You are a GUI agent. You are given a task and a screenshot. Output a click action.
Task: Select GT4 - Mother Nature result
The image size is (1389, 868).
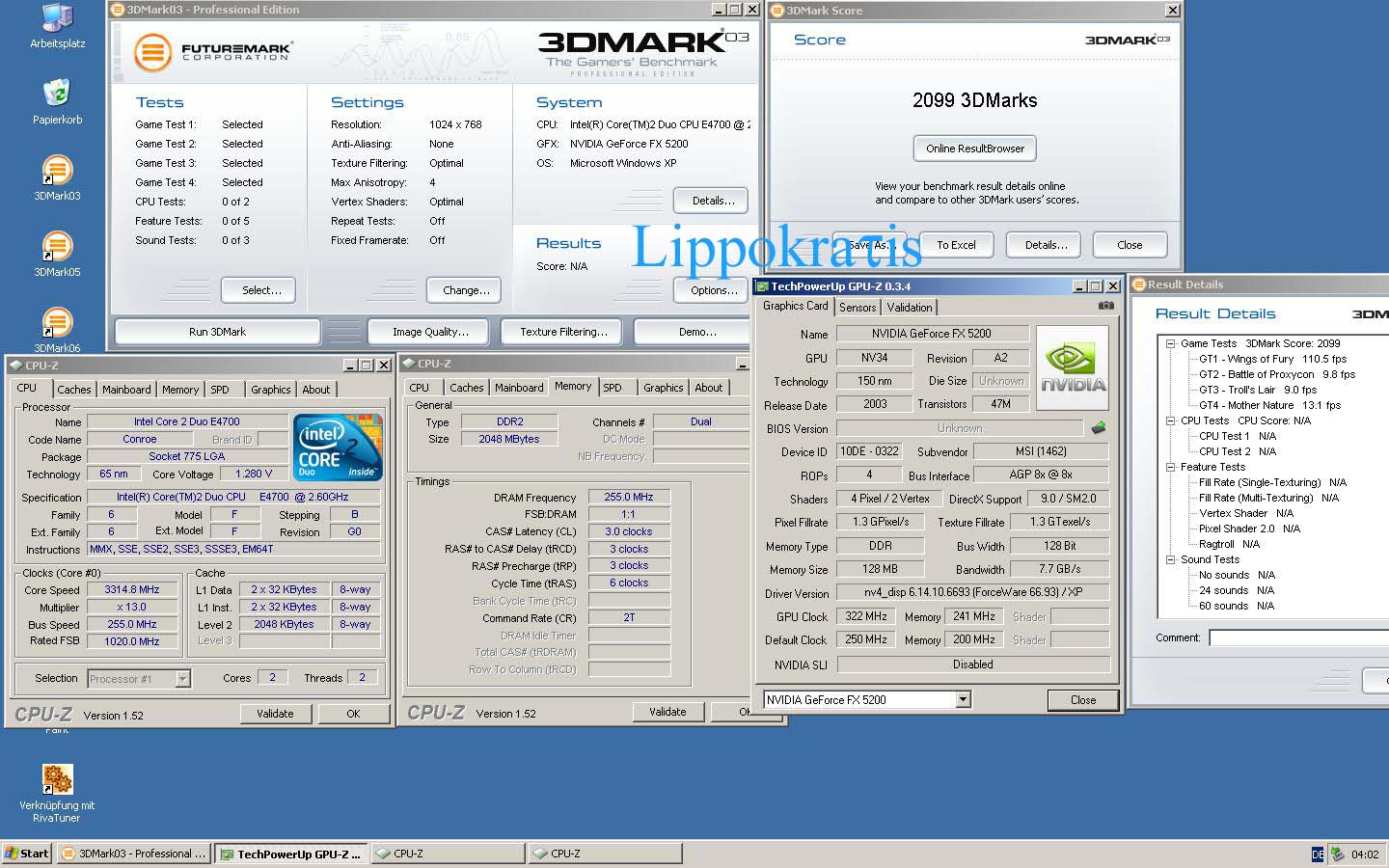1269,405
